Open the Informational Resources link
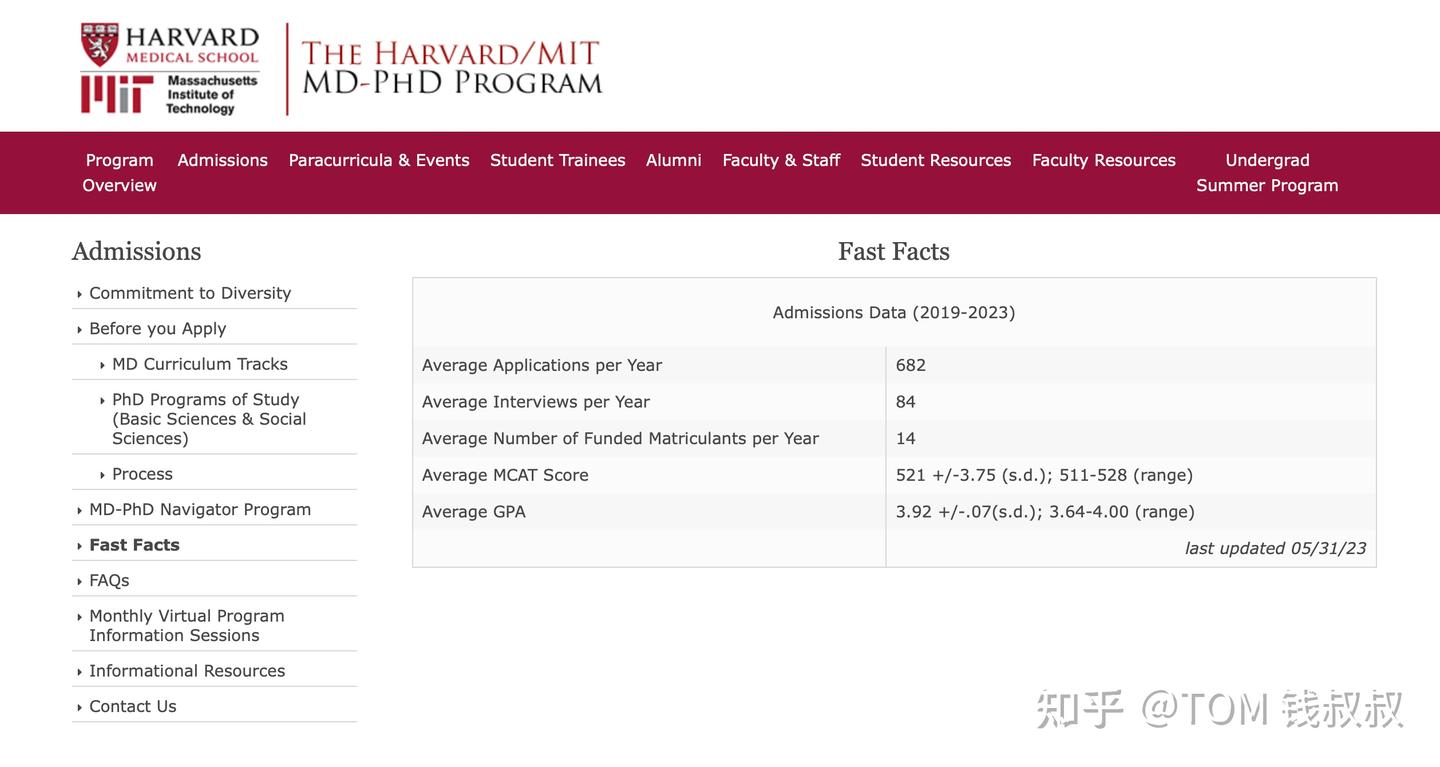 pyautogui.click(x=187, y=671)
